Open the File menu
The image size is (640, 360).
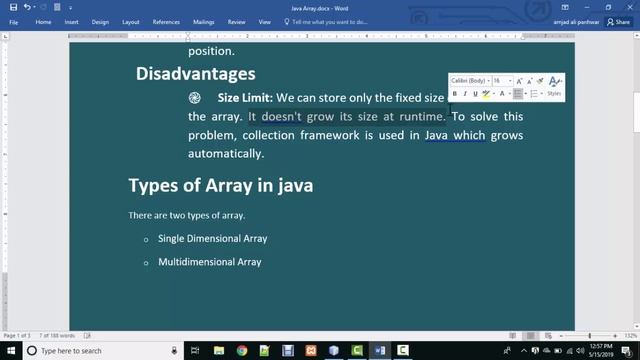[13, 22]
